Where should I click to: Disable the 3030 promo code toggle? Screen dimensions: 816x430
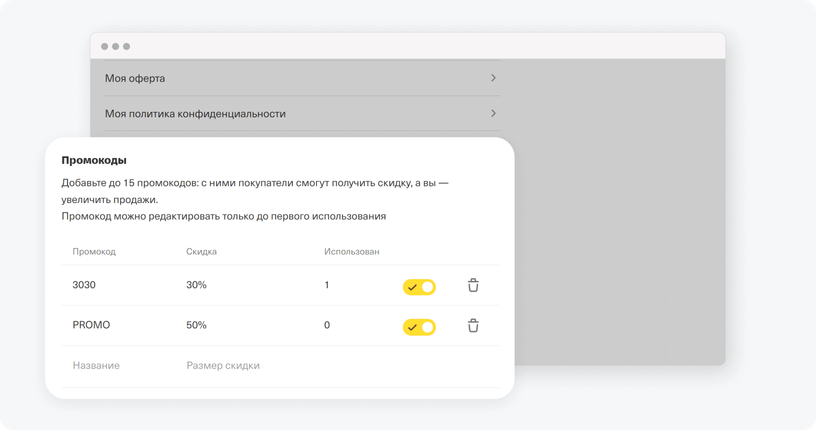(419, 287)
